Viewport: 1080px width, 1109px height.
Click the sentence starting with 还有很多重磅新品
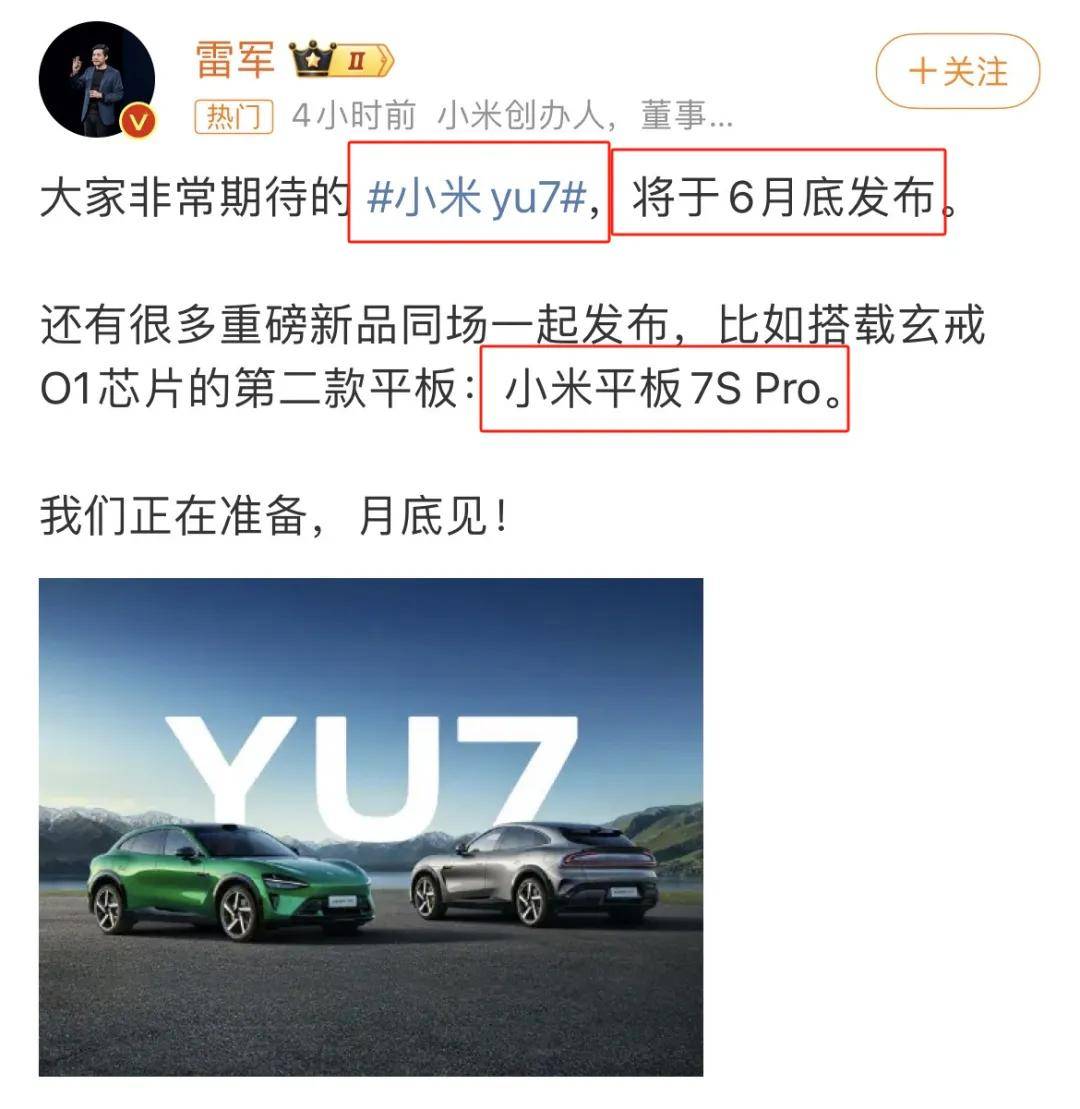tap(513, 356)
